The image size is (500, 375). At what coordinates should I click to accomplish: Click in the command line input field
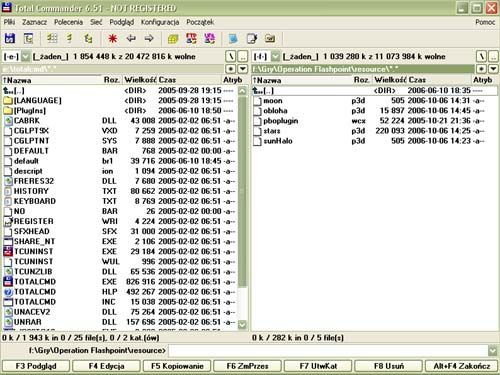[x=328, y=350]
